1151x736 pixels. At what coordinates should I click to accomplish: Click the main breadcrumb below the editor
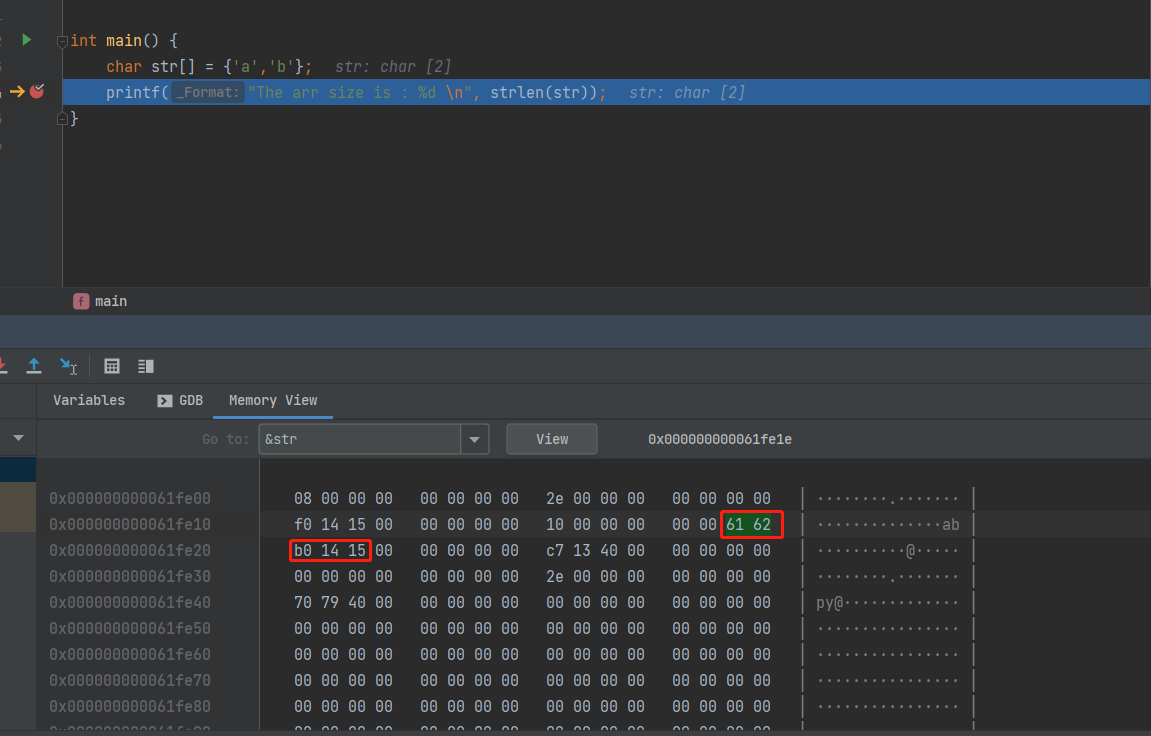(101, 301)
